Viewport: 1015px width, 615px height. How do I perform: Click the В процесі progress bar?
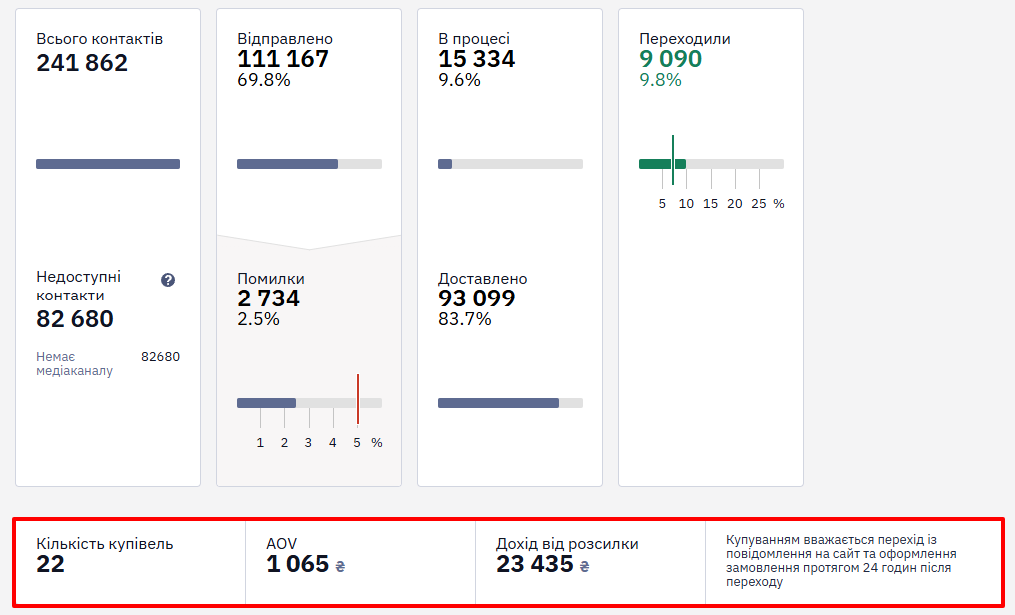click(x=510, y=164)
